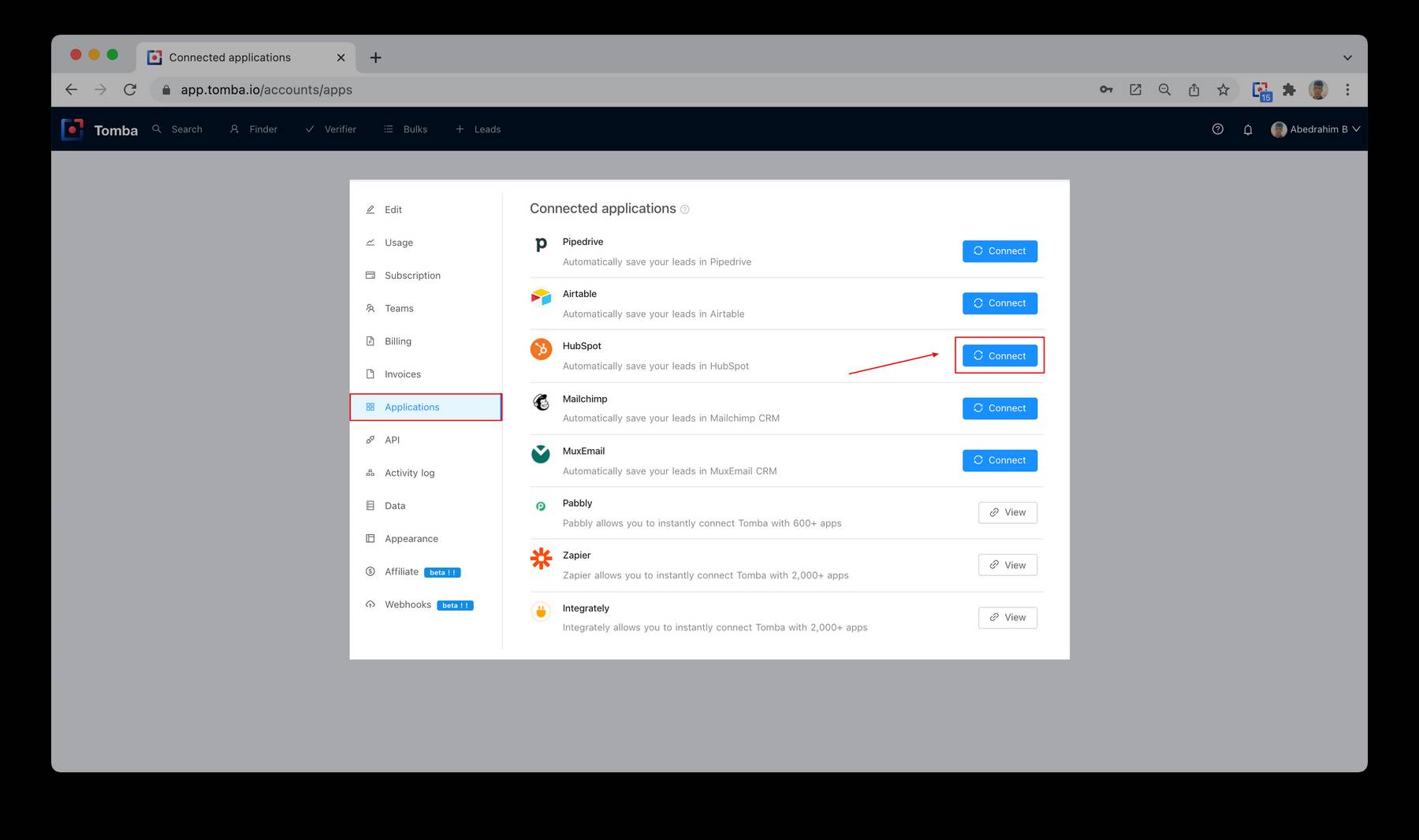Expand the Abedrahim B account dropdown
The width and height of the screenshot is (1419, 840).
[x=1316, y=129]
